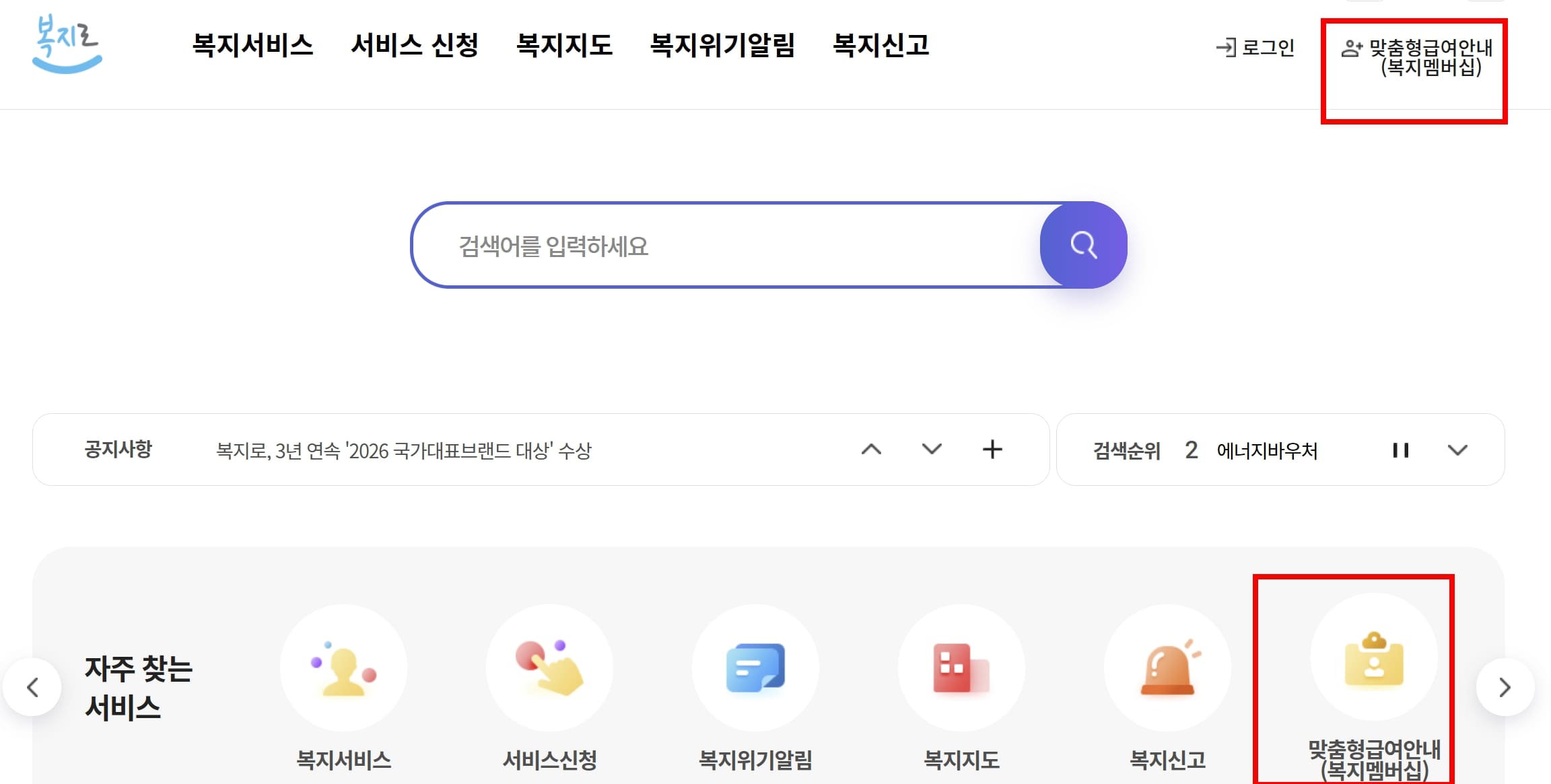Click the plus icon for more notices
This screenshot has width=1551, height=784.
992,449
